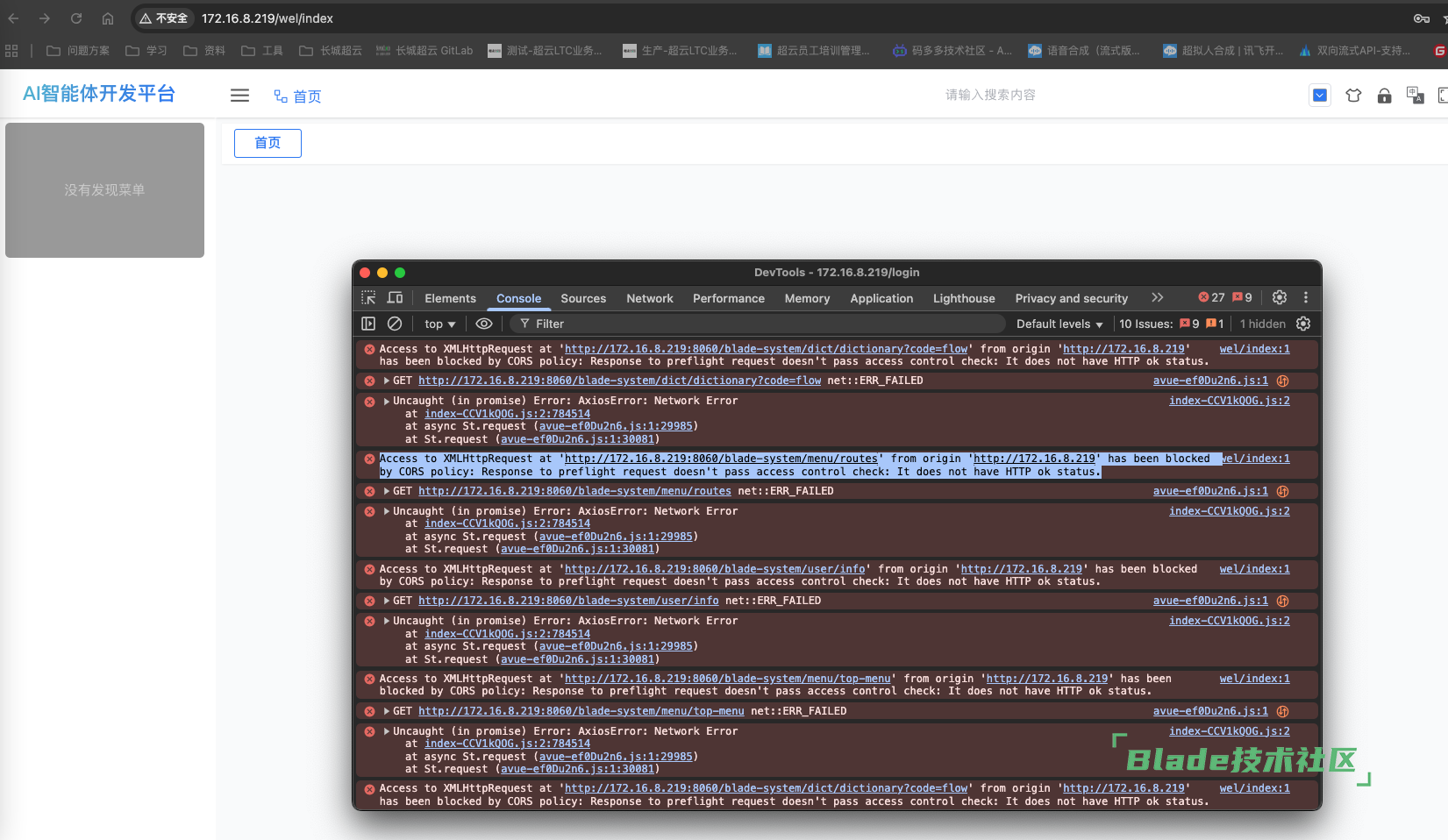Image resolution: width=1448 pixels, height=840 pixels.
Task: Click the 1 hidden messages label
Action: (1262, 324)
